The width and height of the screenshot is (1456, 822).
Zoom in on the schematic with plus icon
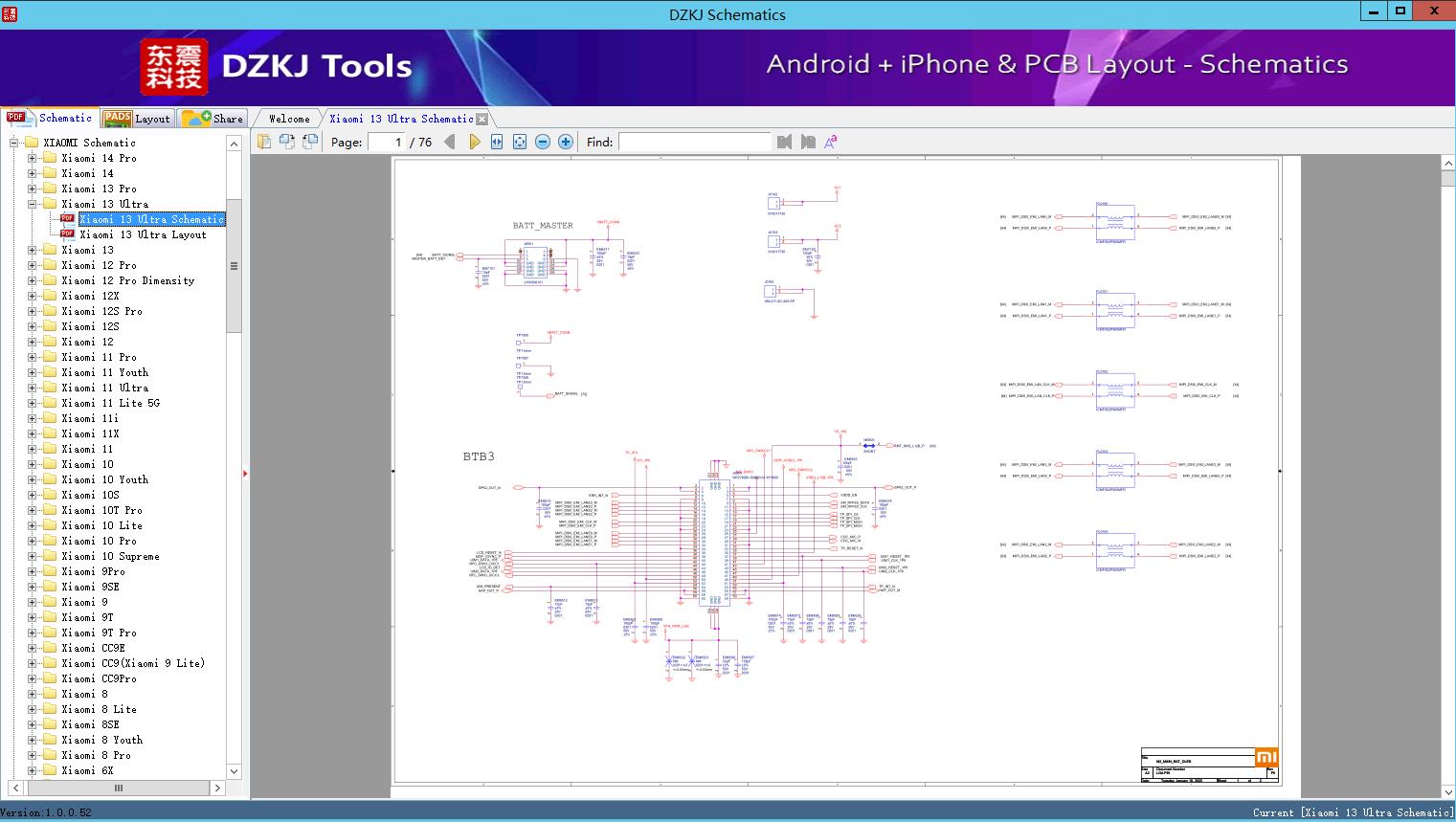coord(566,142)
